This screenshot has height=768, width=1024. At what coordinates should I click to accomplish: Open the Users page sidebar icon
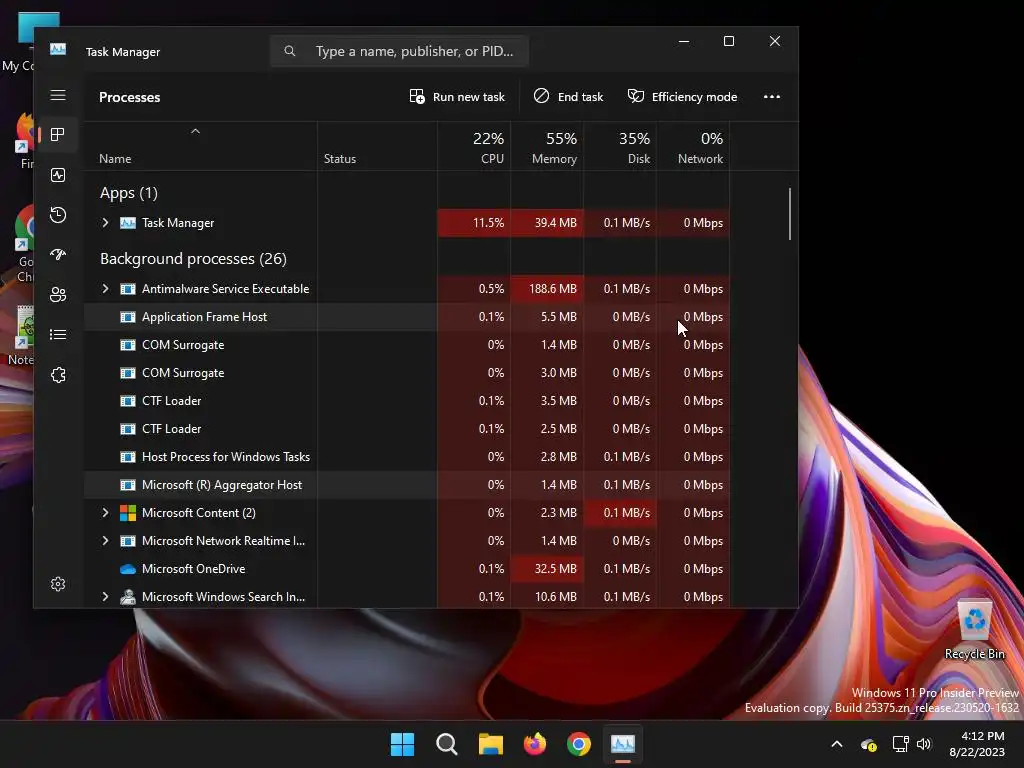click(58, 295)
